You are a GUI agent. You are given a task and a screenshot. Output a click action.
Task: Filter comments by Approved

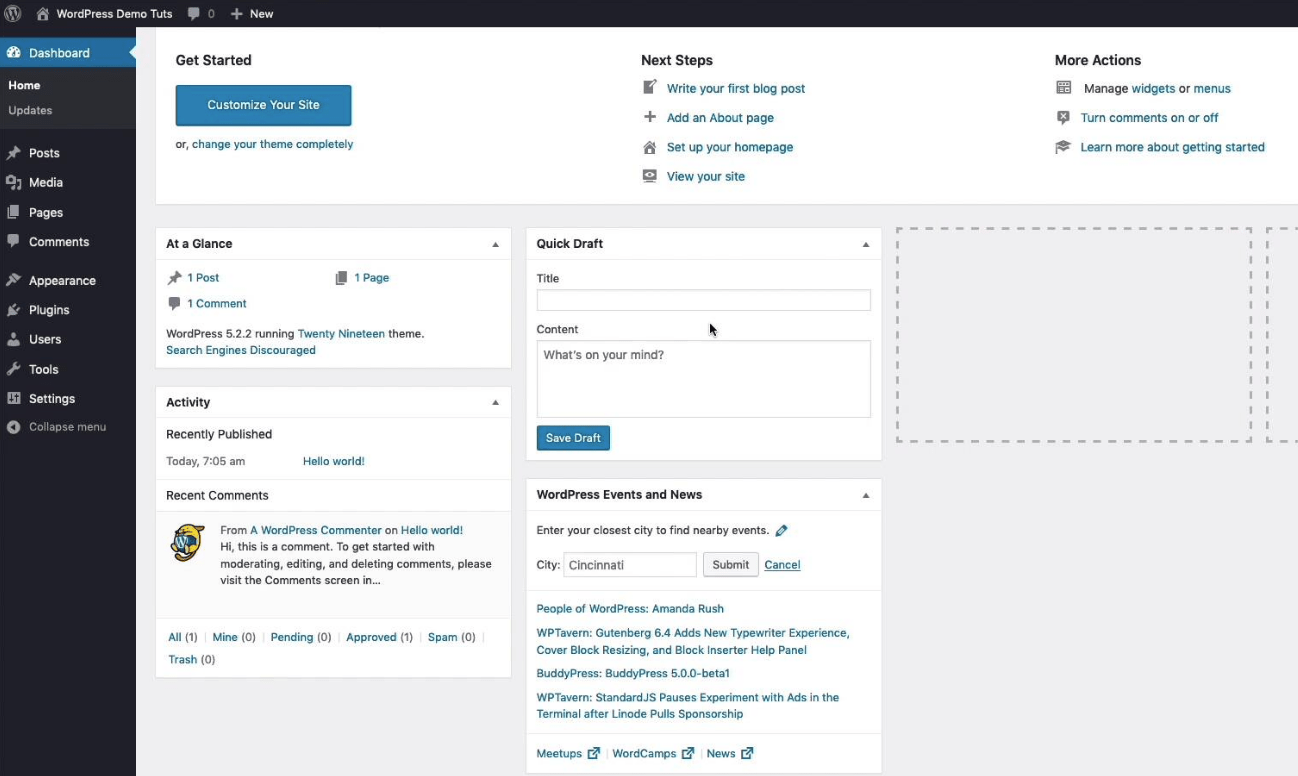click(x=371, y=637)
